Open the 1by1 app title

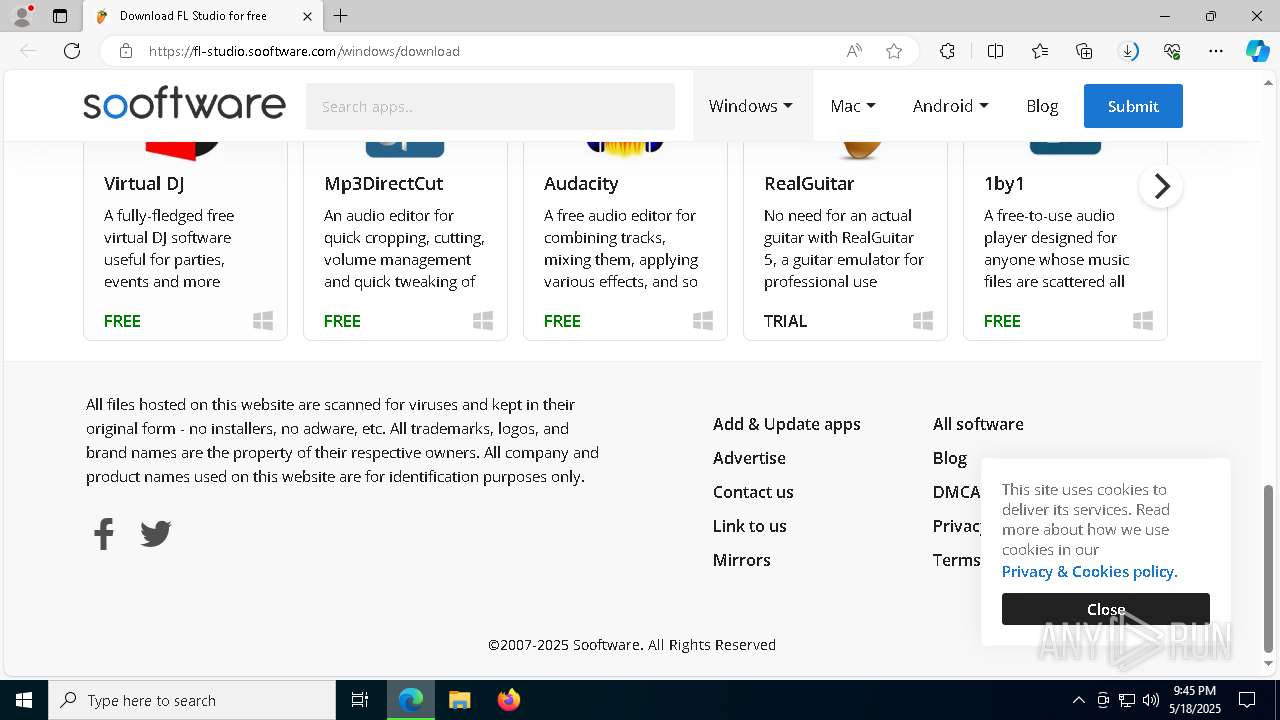pyautogui.click(x=1004, y=183)
